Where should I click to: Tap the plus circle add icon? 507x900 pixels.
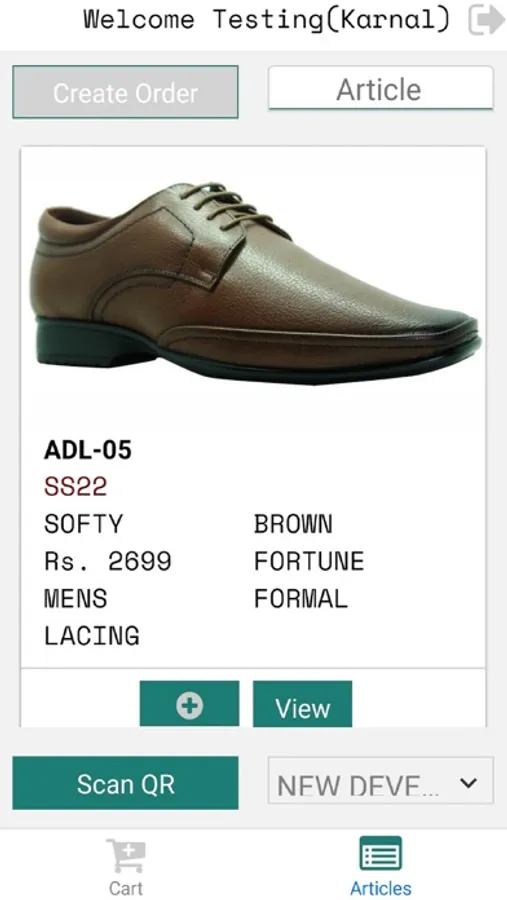coord(189,705)
